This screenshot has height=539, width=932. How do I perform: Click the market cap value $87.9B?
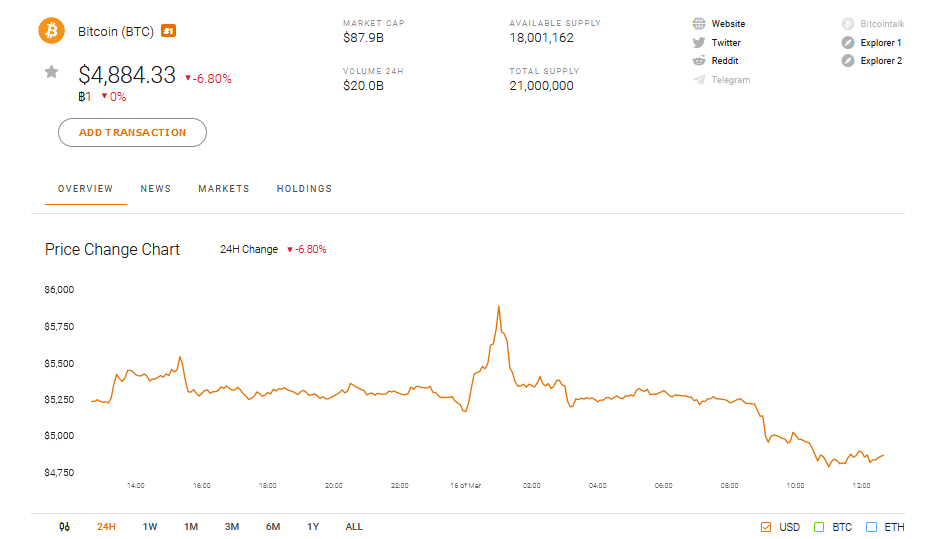[x=363, y=38]
